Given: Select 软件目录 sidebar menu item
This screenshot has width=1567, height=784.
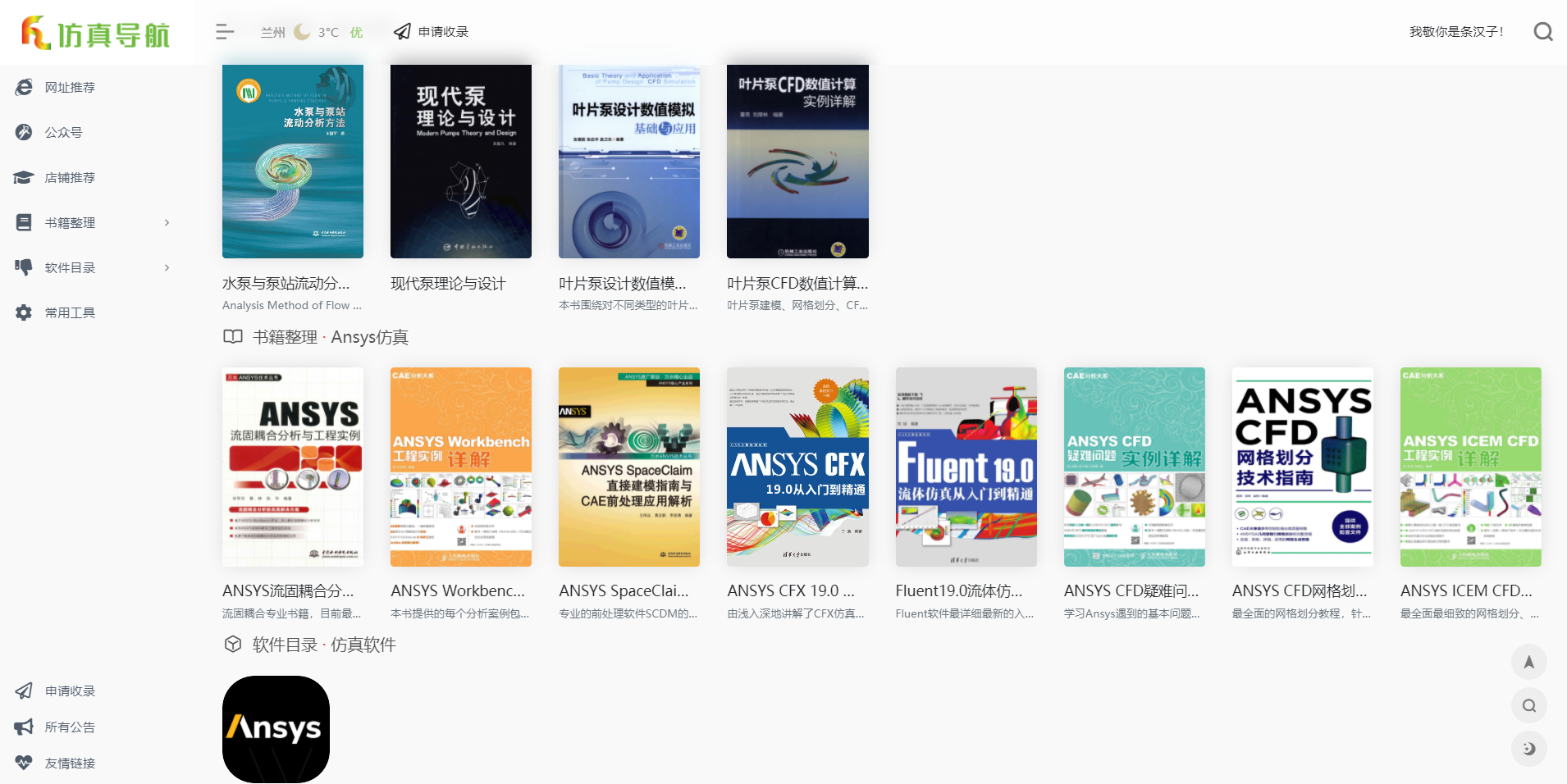Looking at the screenshot, I should [70, 267].
